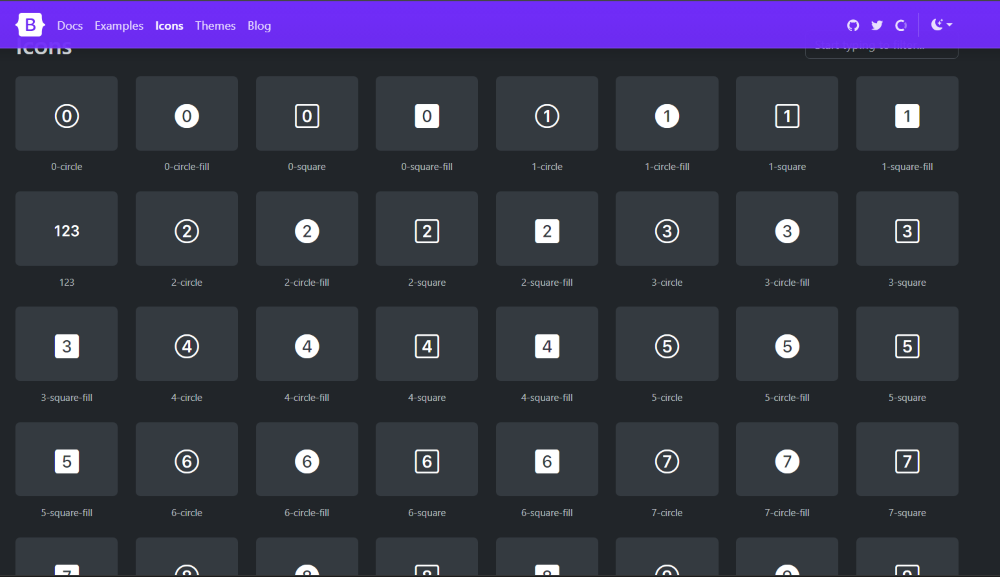Viewport: 1000px width, 577px height.
Task: Open the 6-square-fill icon
Action: click(547, 459)
